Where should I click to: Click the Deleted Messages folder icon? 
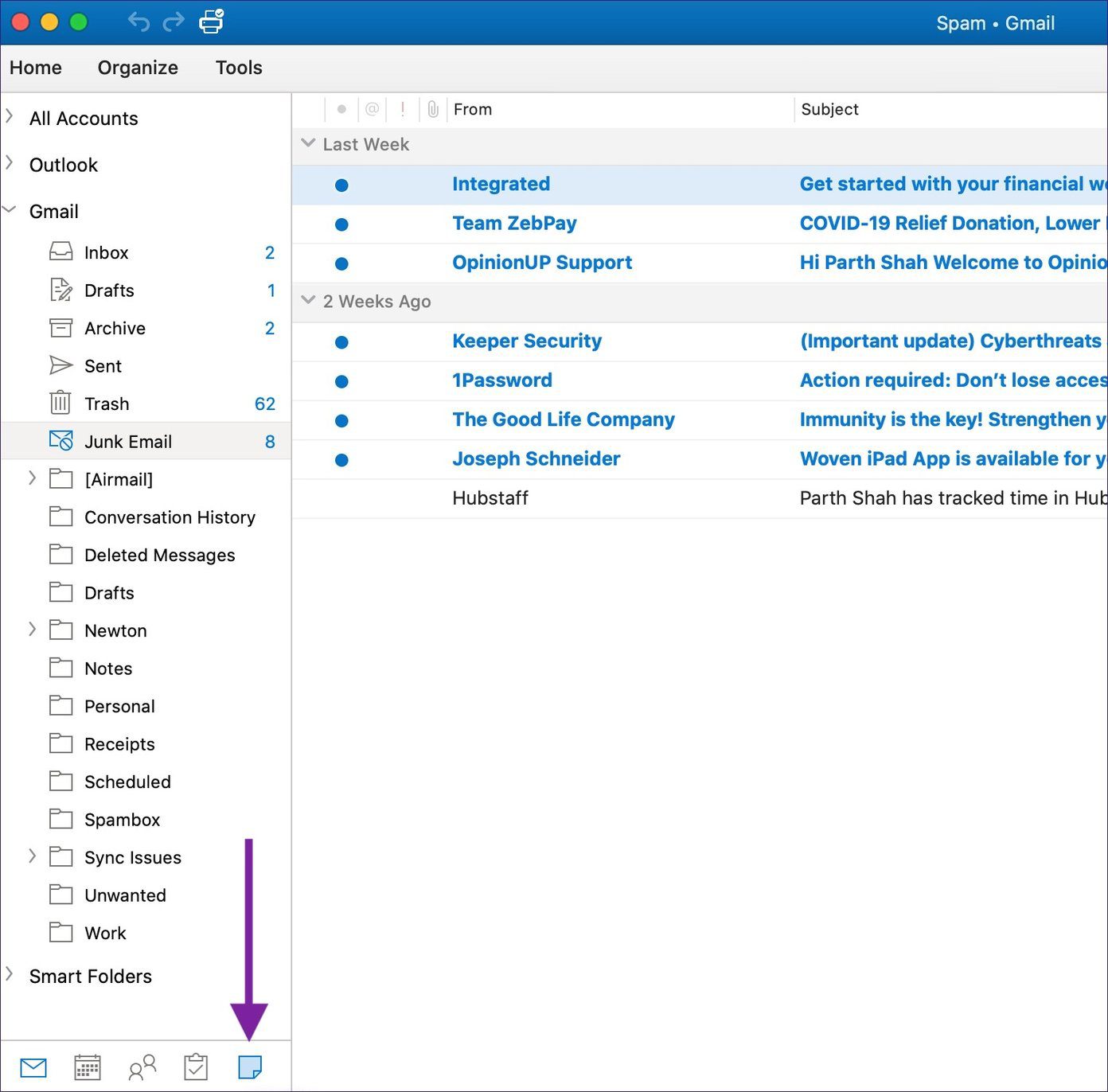click(61, 554)
